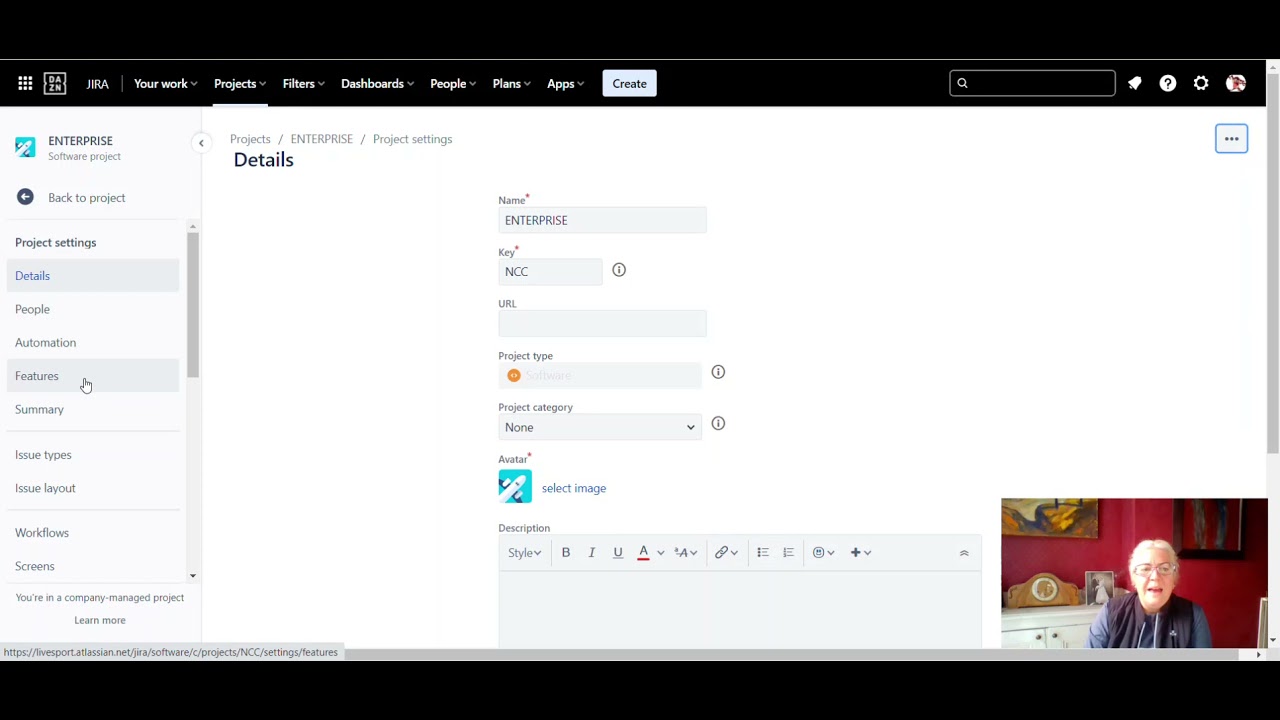Image resolution: width=1280 pixels, height=720 pixels.
Task: Click the project avatar image thumbnail
Action: 515,487
